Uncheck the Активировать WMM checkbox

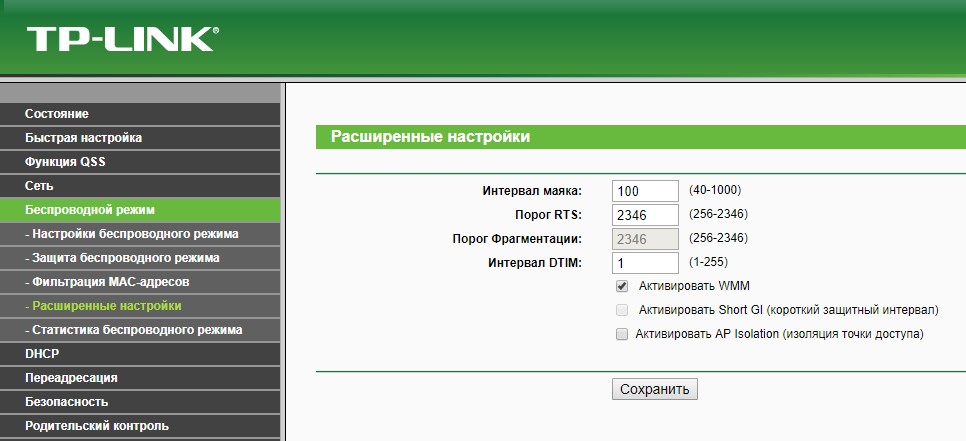point(622,286)
